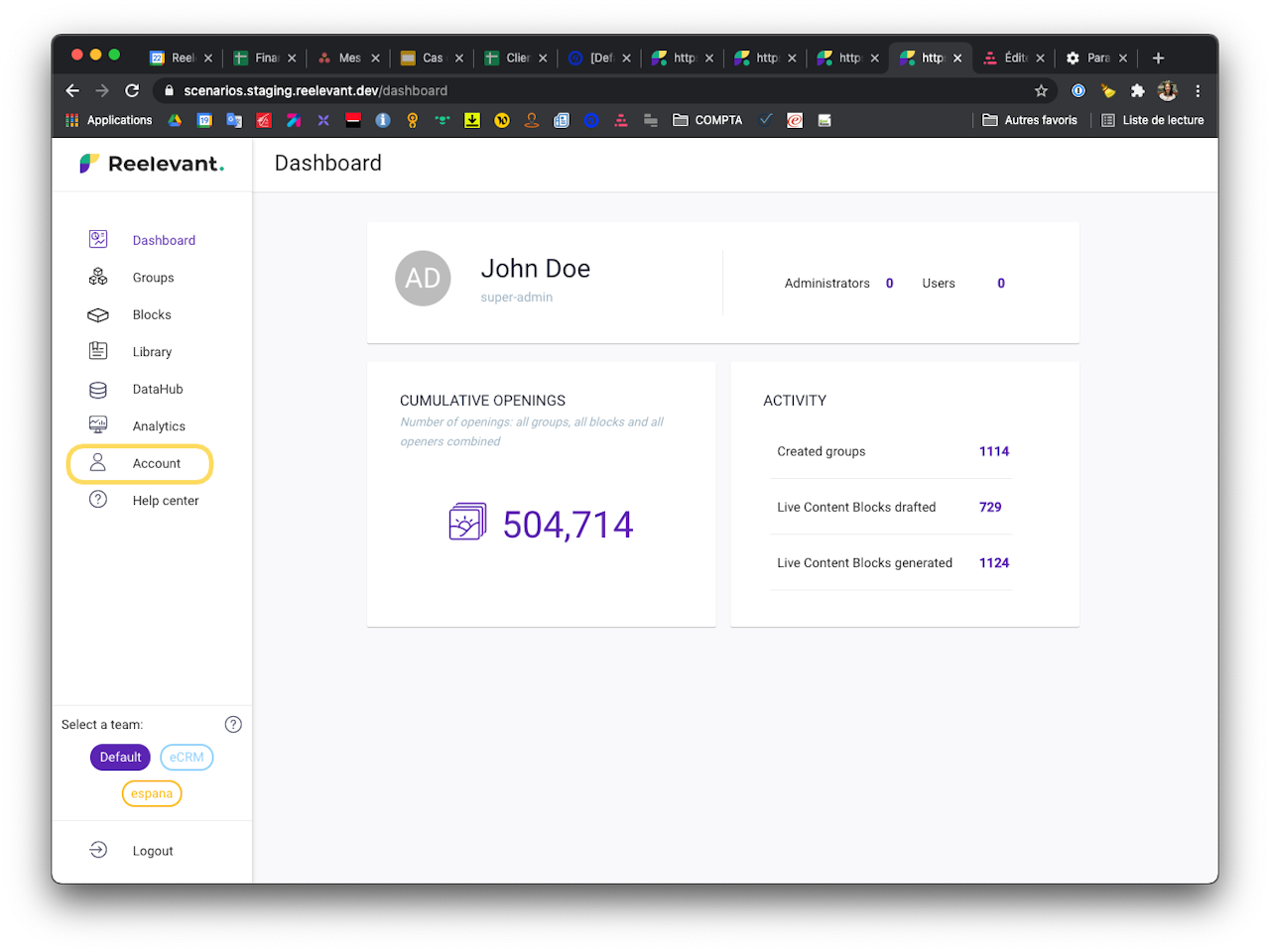The height and width of the screenshot is (952, 1270).
Task: Click the Reelevant logo
Action: tap(152, 164)
